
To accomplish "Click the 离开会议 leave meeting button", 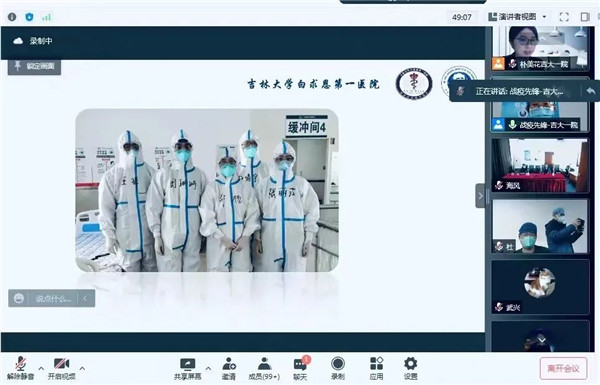I will pos(563,369).
